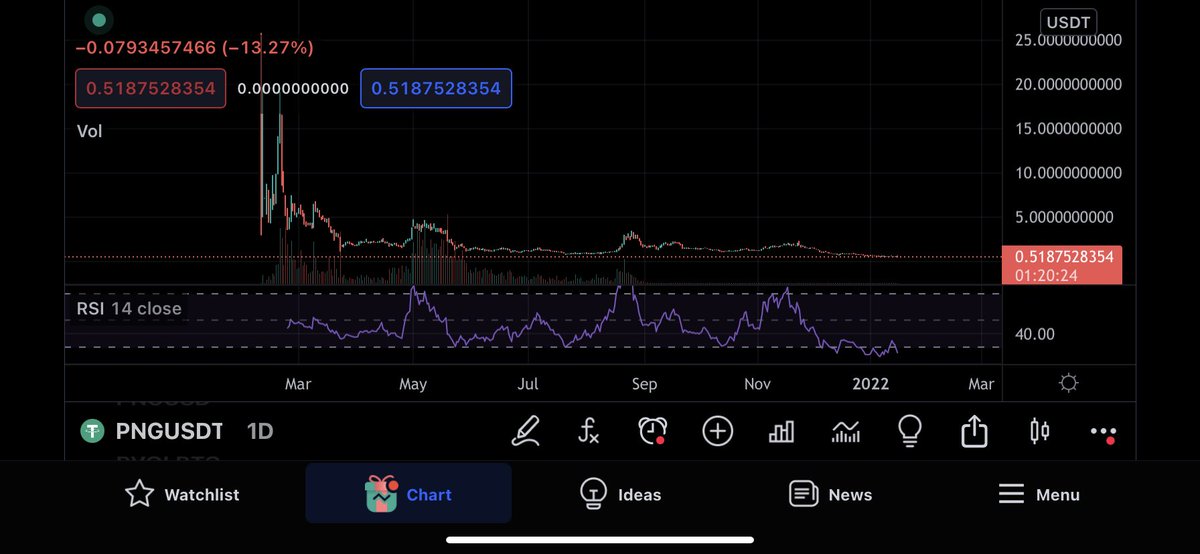
Task: Tap the Sep label on time axis
Action: (644, 383)
